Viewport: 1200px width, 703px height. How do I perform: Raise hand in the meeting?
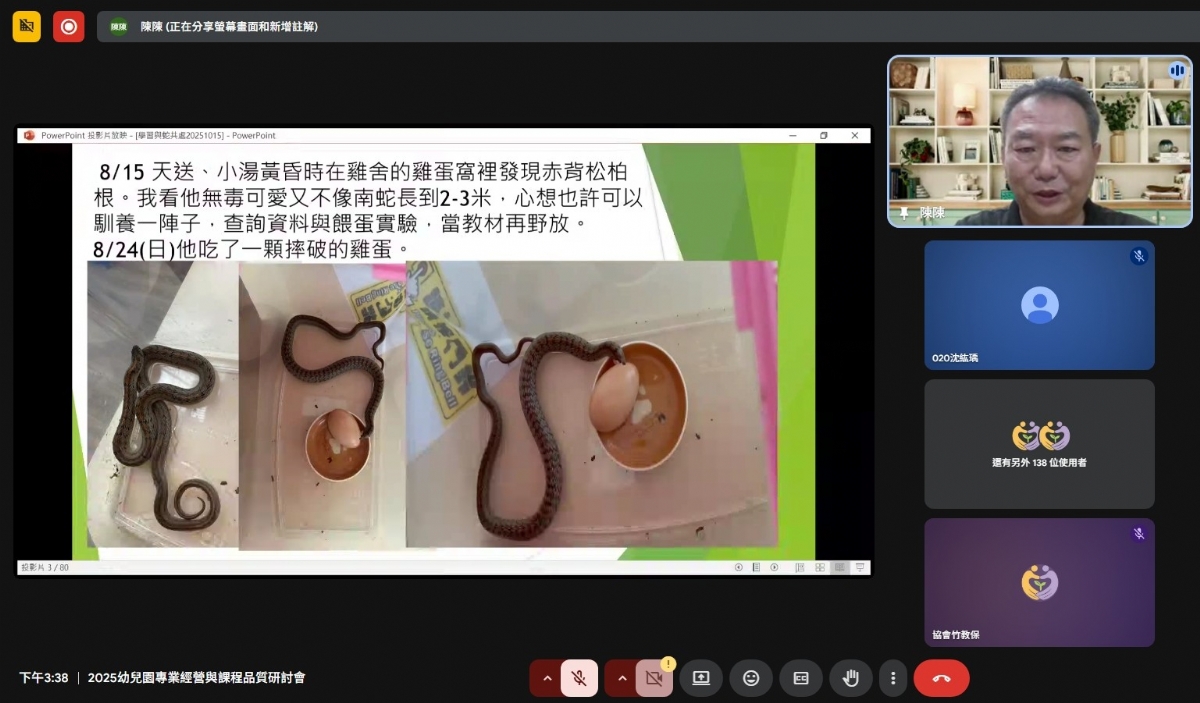click(x=851, y=678)
